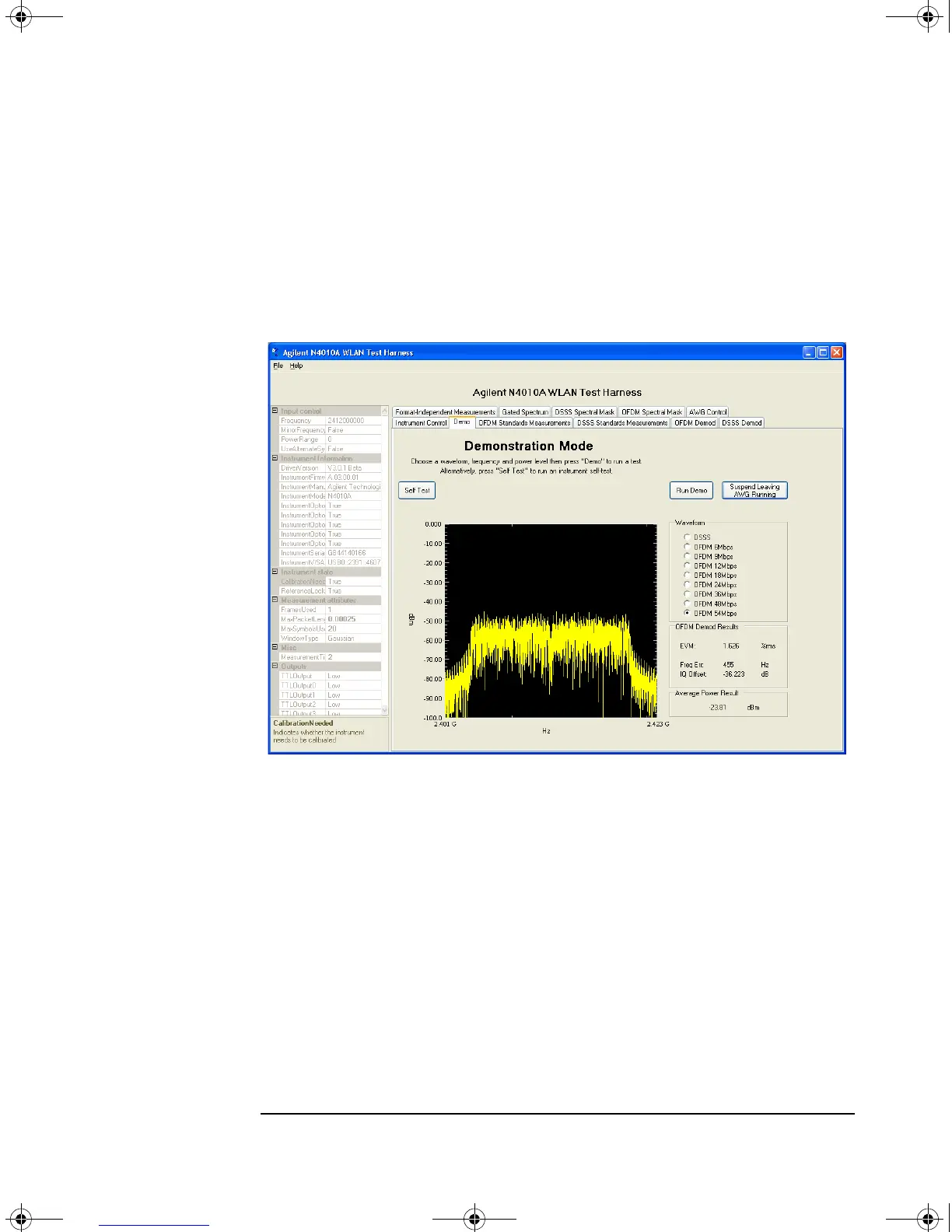Select the UseAlternateSy property row
Screen dimensions: 952x1232
click(x=330, y=449)
